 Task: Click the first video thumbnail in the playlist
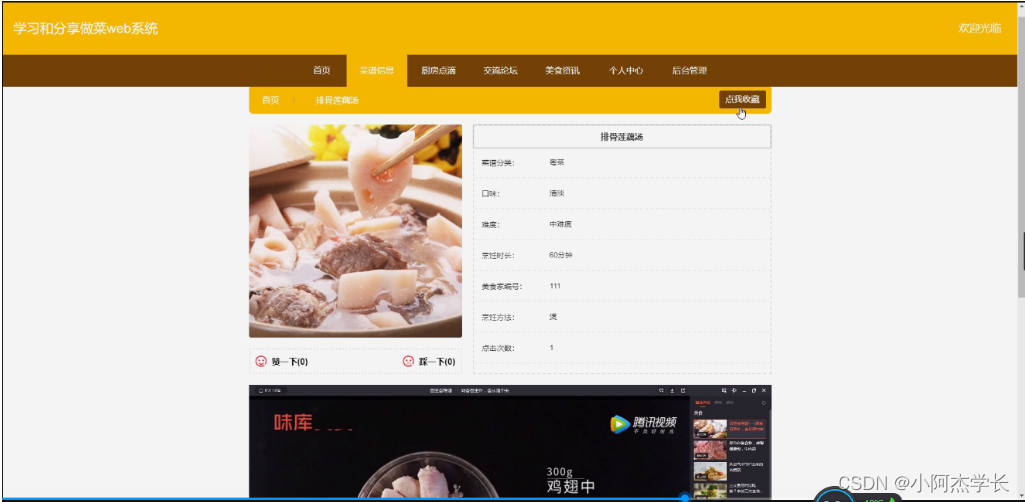tap(710, 428)
